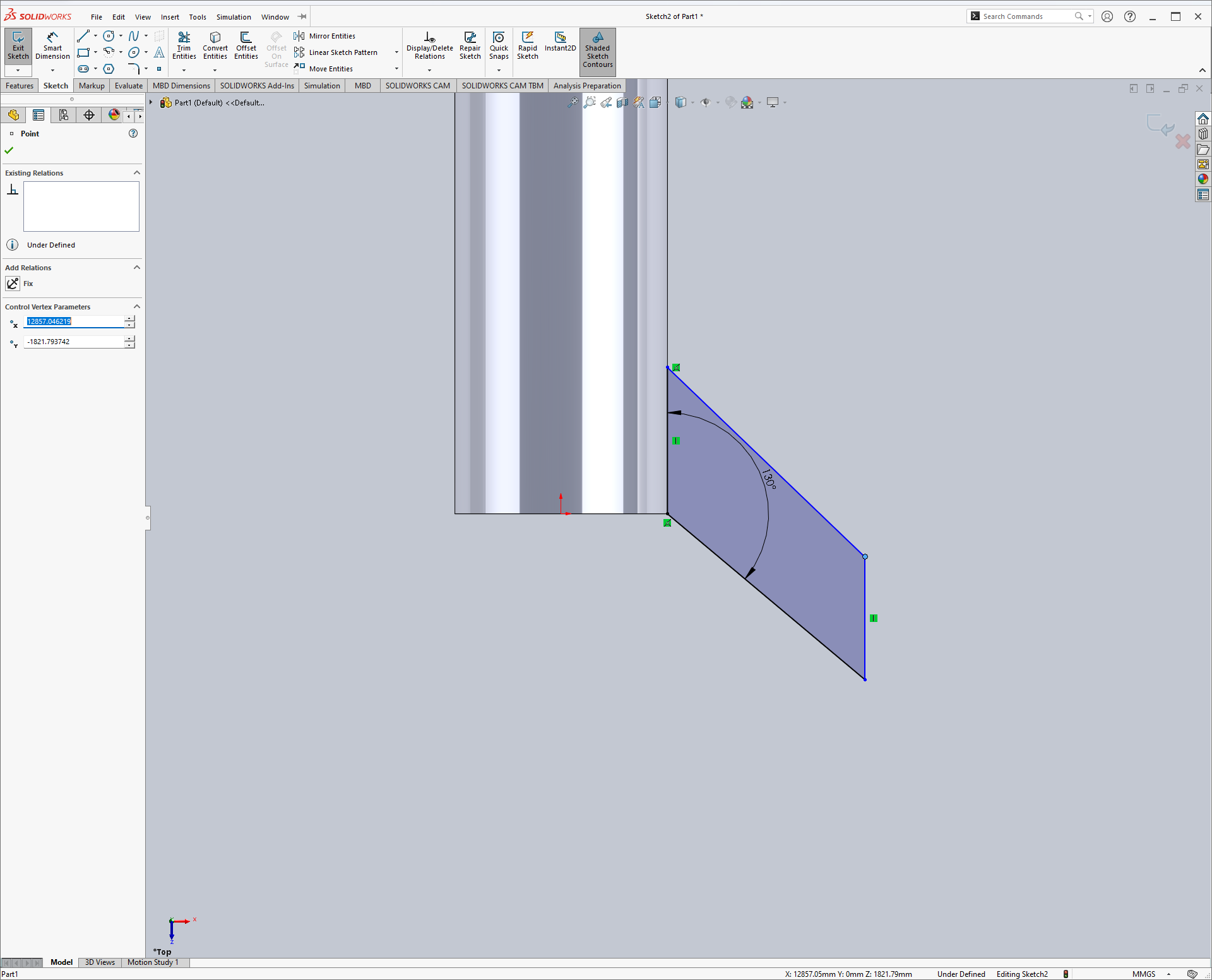
Task: Switch to Motion Study 1 tab
Action: tap(153, 962)
